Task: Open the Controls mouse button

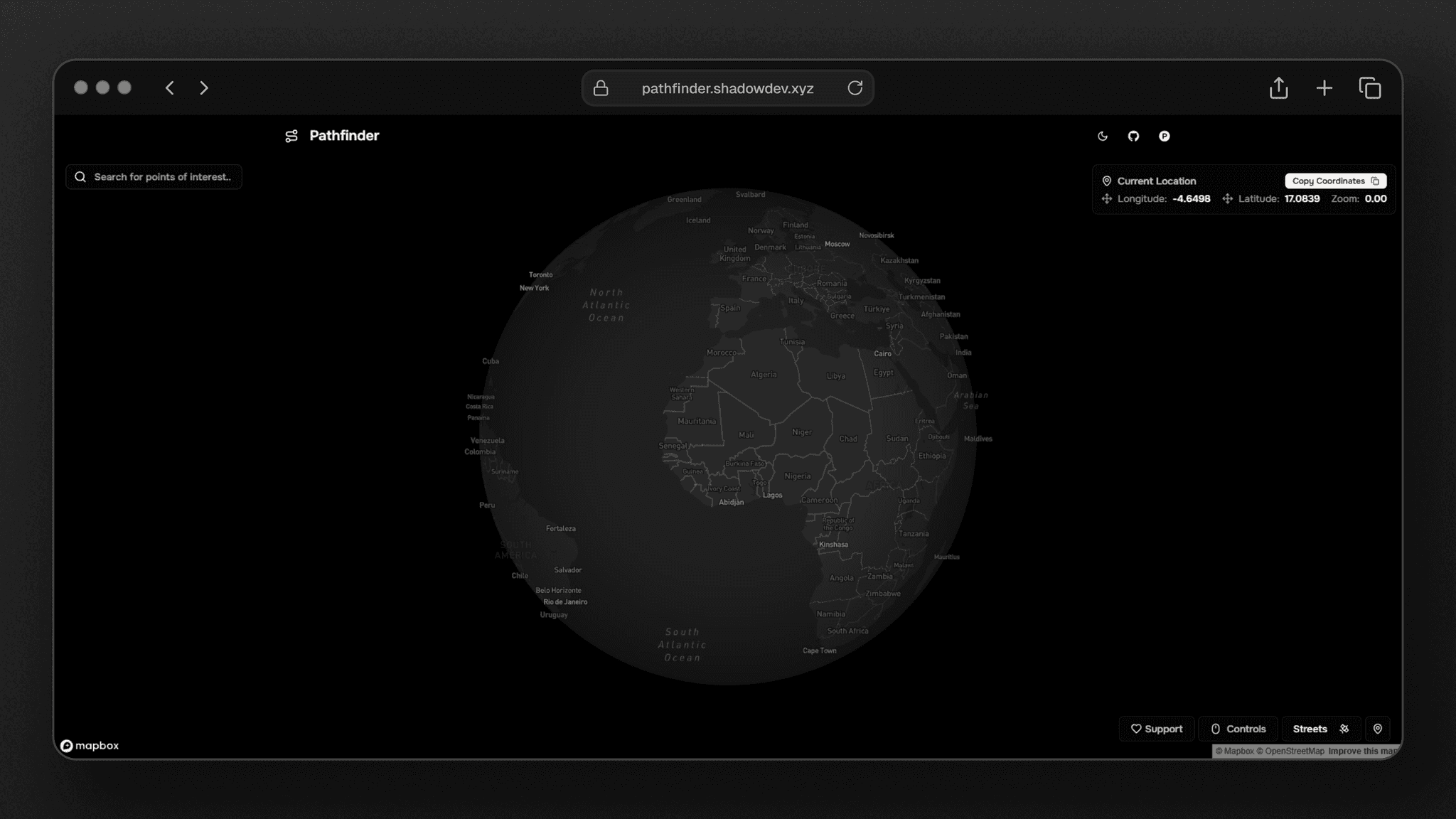Action: (x=1238, y=729)
